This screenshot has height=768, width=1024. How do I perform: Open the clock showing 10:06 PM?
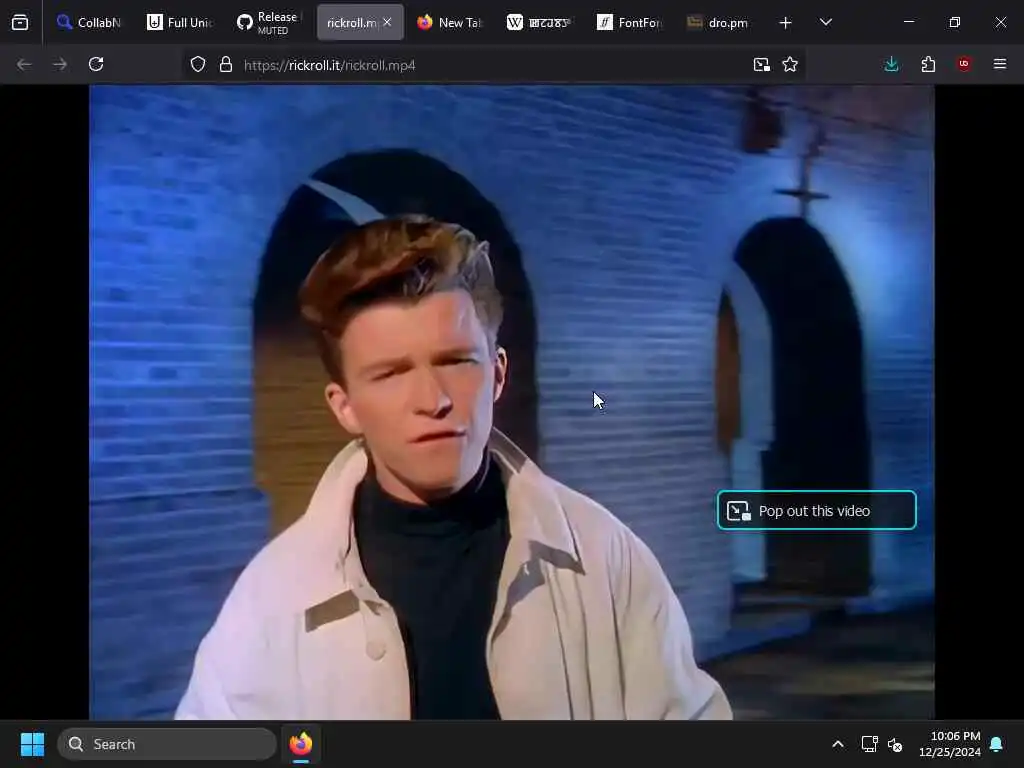tap(950, 744)
